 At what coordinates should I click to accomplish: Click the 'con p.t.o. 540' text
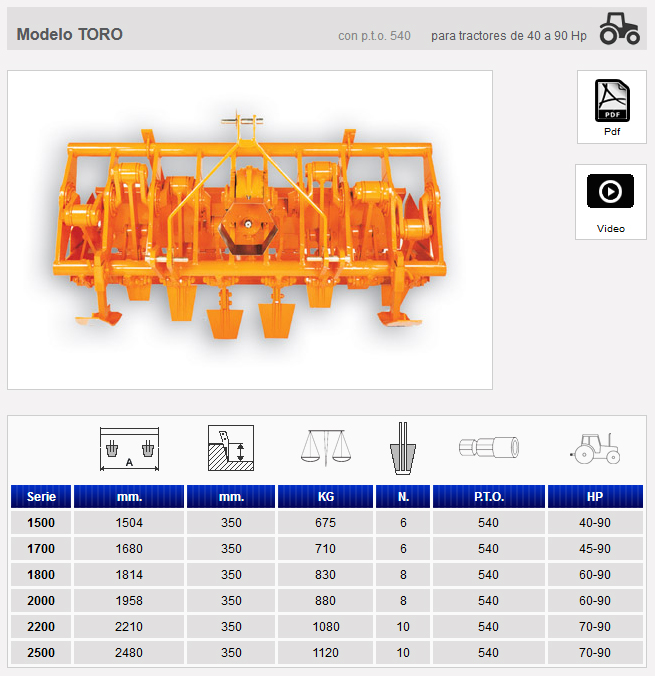[x=374, y=36]
